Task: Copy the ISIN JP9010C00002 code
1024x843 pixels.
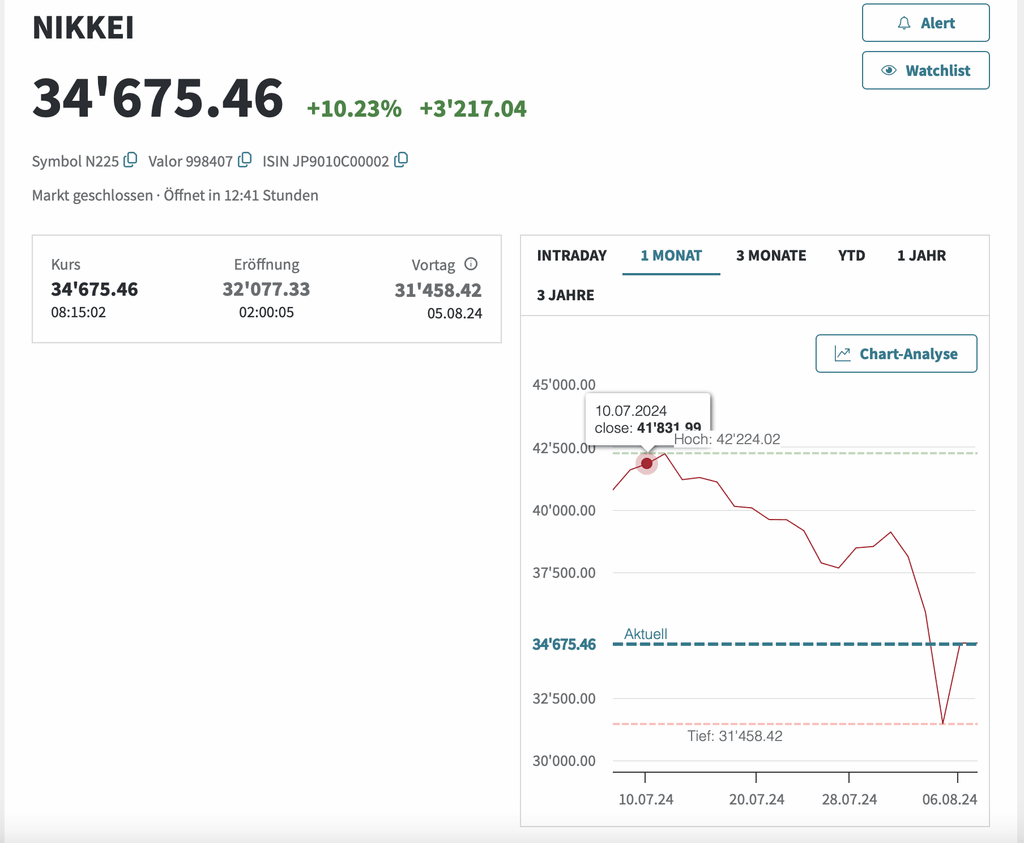Action: tap(402, 160)
